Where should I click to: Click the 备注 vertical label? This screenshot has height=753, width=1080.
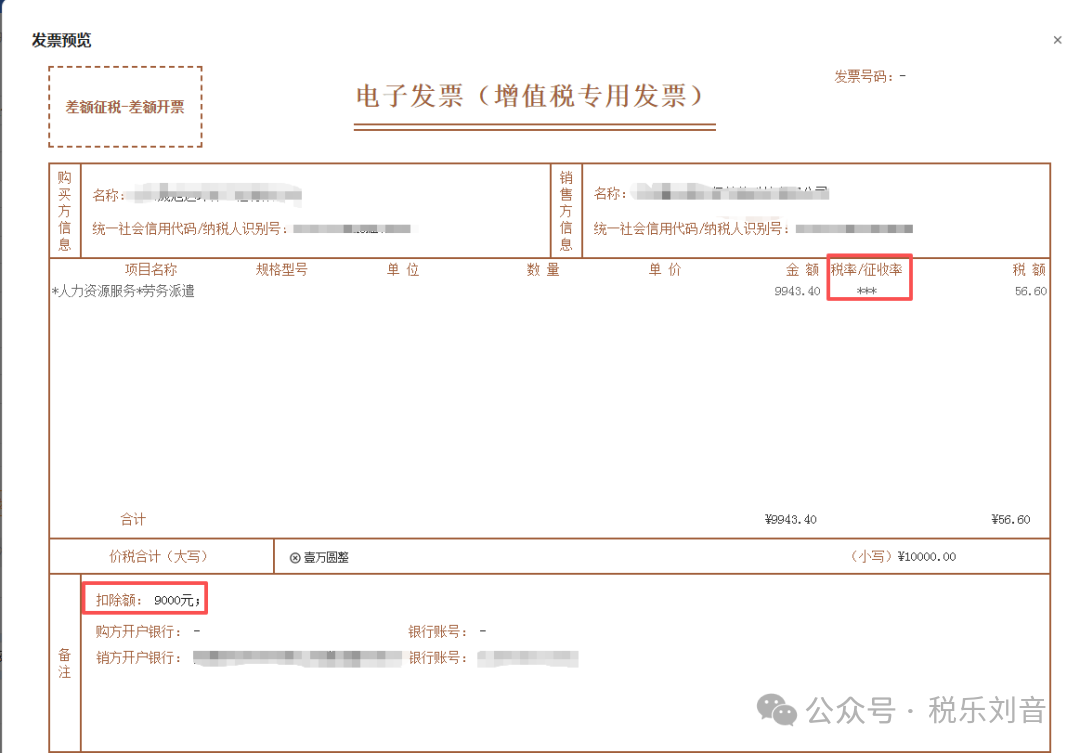pos(65,663)
